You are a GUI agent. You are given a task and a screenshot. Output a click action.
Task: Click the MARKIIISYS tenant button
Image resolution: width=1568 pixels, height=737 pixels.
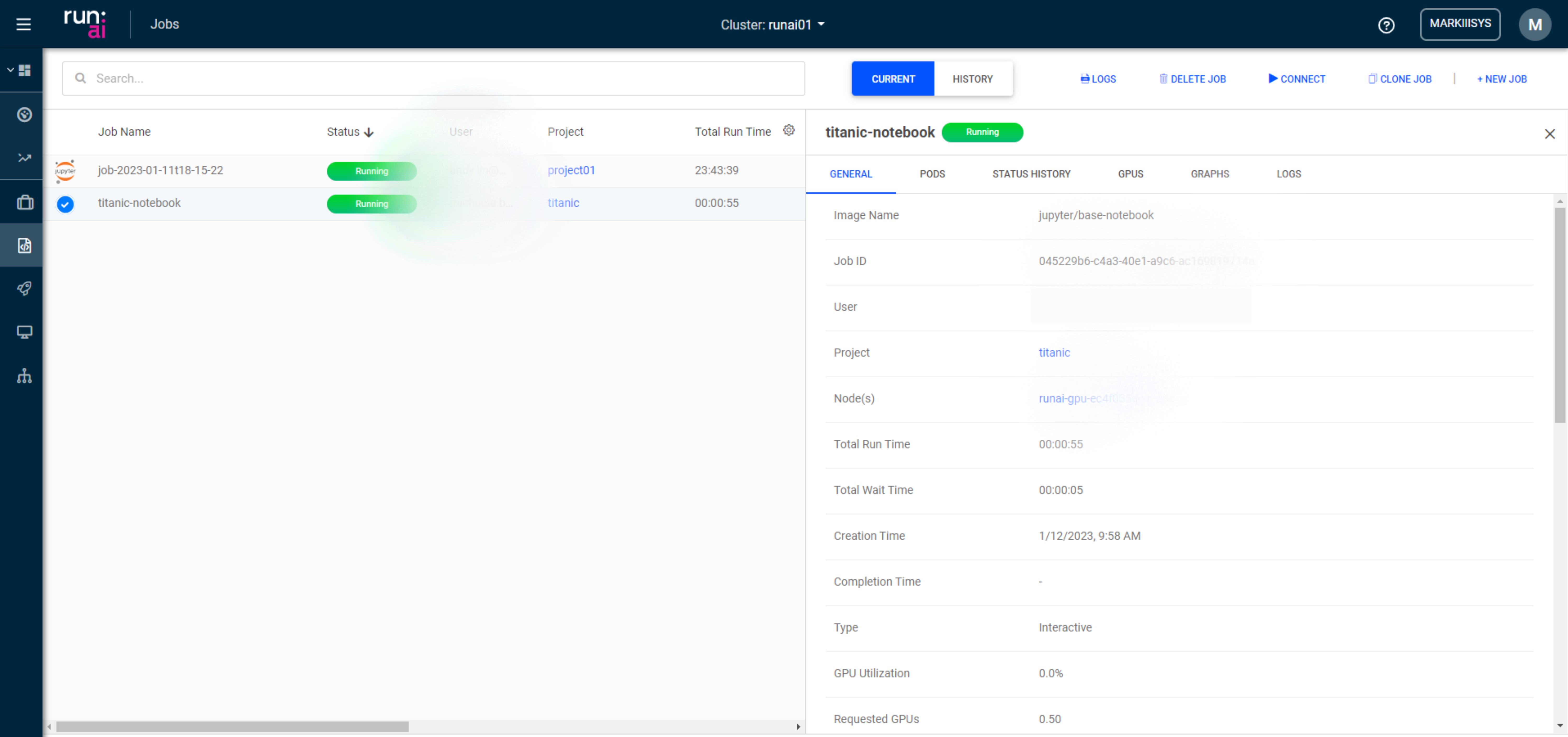tap(1460, 24)
